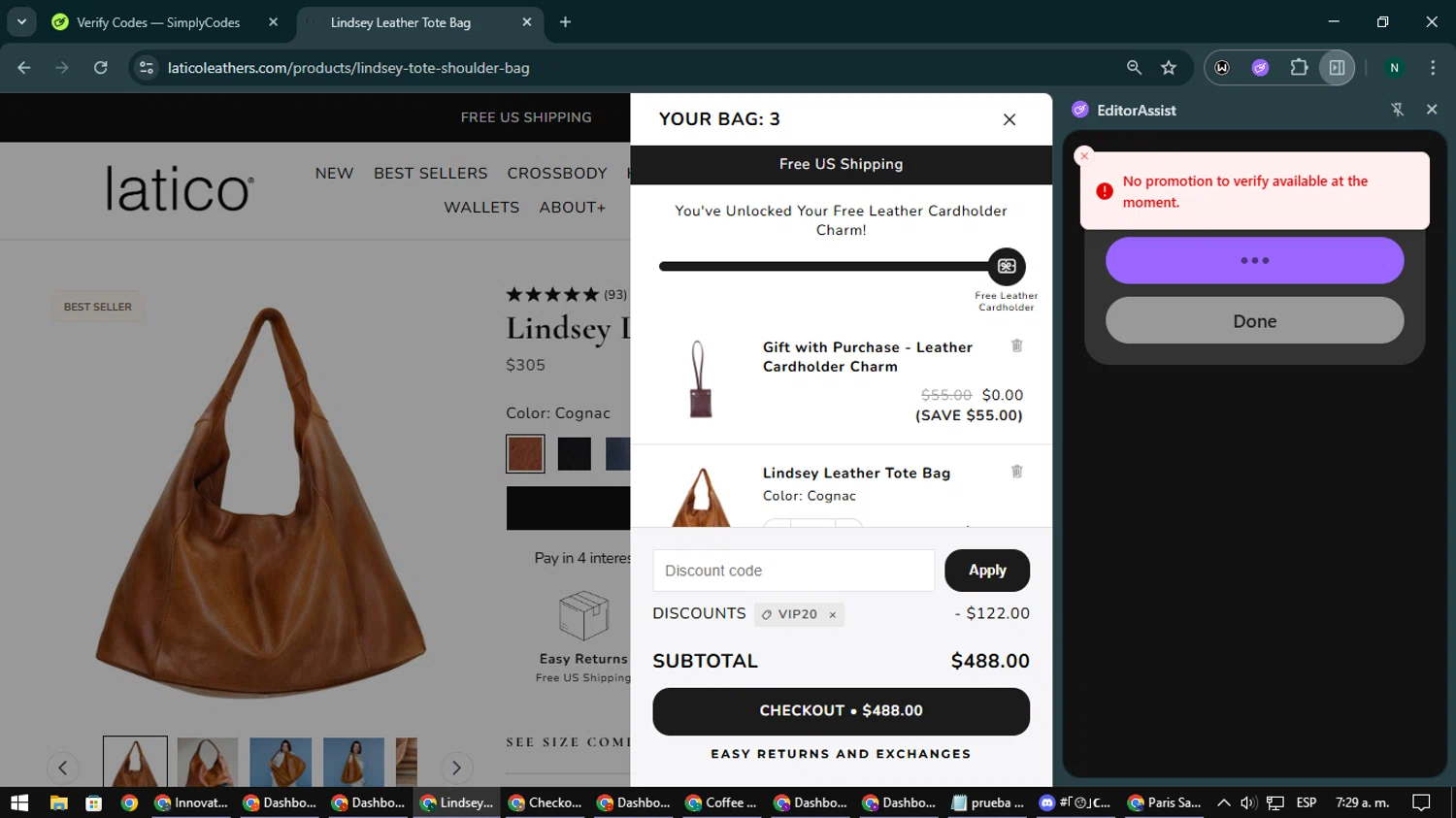
Task: Show next product thumbnails
Action: [456, 769]
